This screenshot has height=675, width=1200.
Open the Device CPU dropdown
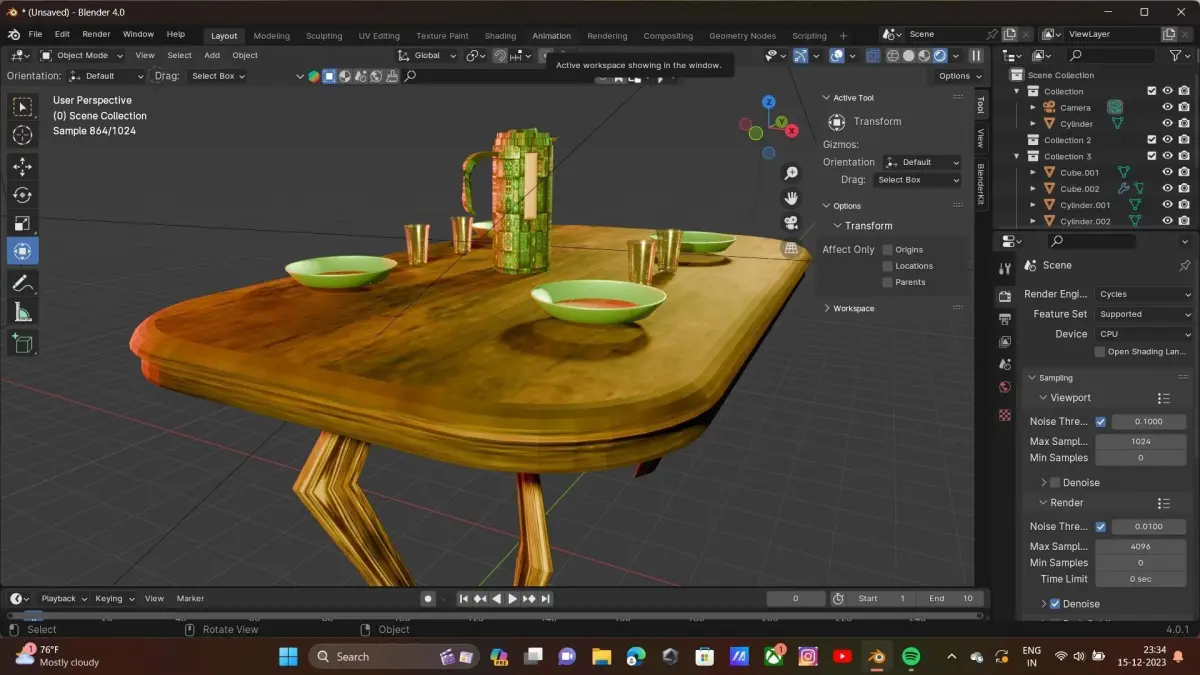(1144, 334)
